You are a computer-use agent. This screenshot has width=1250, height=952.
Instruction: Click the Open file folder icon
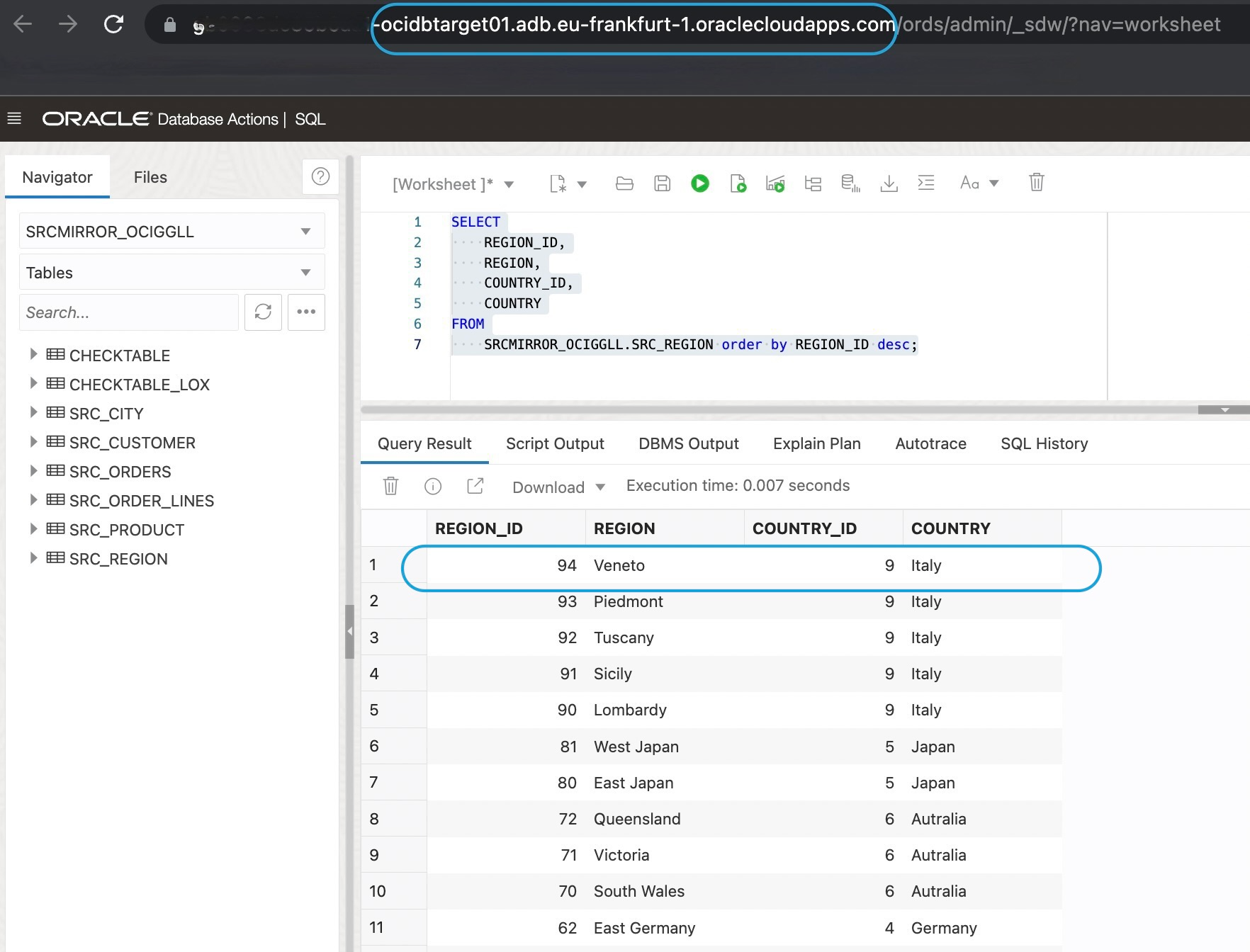pyautogui.click(x=624, y=184)
